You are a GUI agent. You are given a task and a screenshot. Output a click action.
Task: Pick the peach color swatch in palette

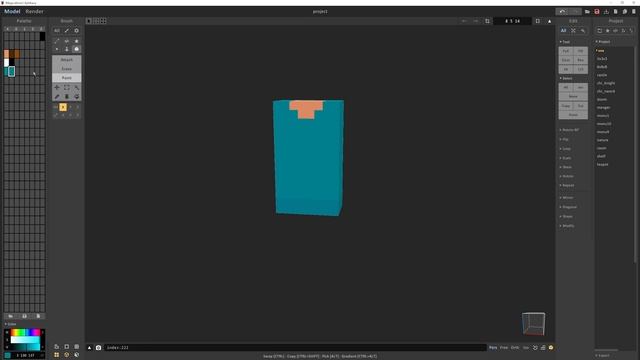(7, 54)
